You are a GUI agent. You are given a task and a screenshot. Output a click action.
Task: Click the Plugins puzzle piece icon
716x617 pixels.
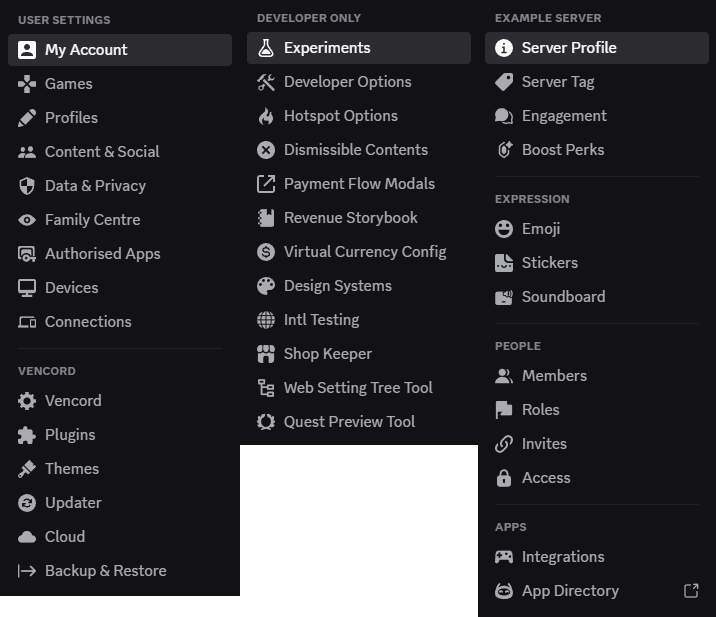[x=27, y=435]
